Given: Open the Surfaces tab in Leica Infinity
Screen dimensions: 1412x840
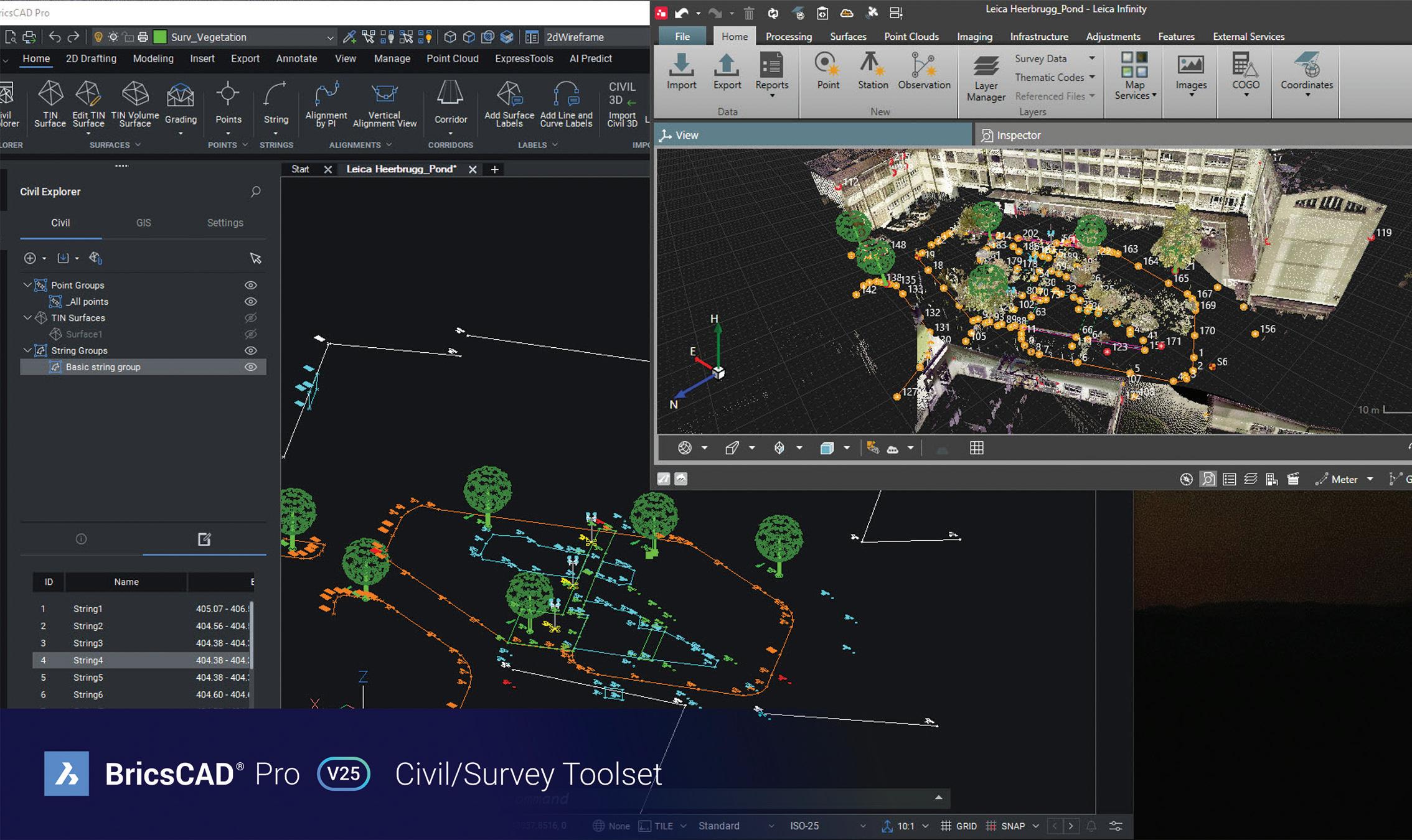Looking at the screenshot, I should (848, 37).
